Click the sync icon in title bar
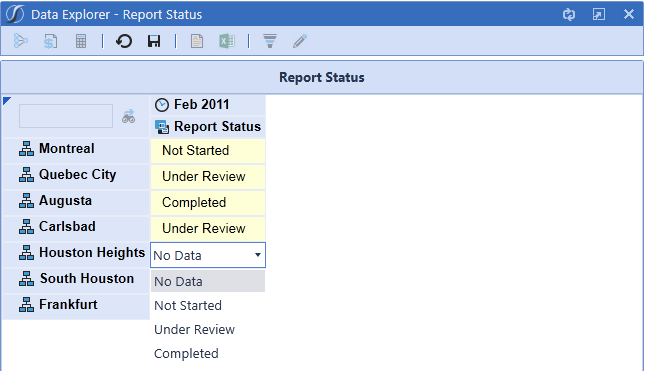 click(569, 14)
